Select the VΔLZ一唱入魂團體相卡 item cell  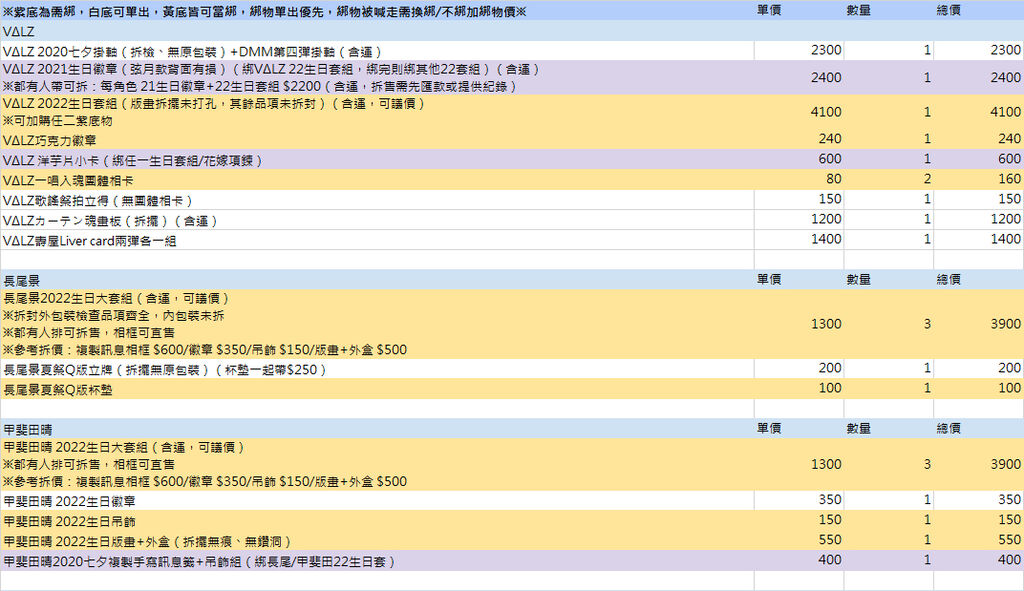[x=377, y=180]
